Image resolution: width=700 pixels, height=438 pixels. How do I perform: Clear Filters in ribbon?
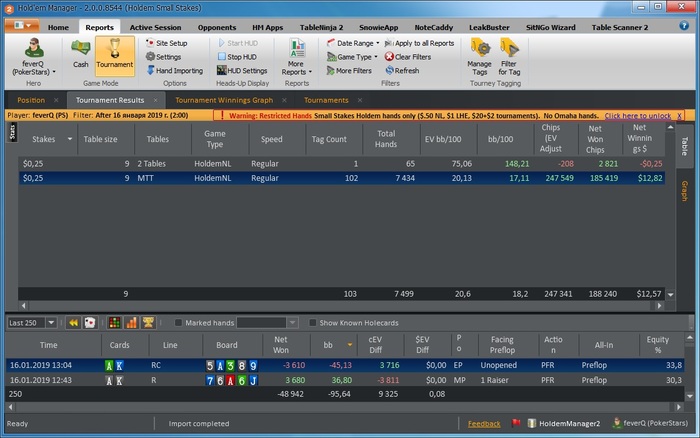pos(408,57)
